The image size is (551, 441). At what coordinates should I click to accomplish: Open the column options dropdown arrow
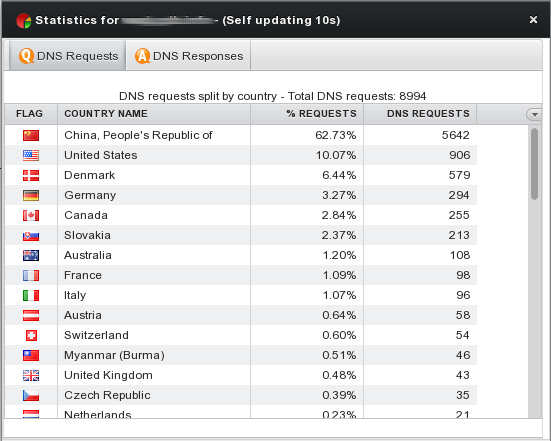tap(534, 114)
